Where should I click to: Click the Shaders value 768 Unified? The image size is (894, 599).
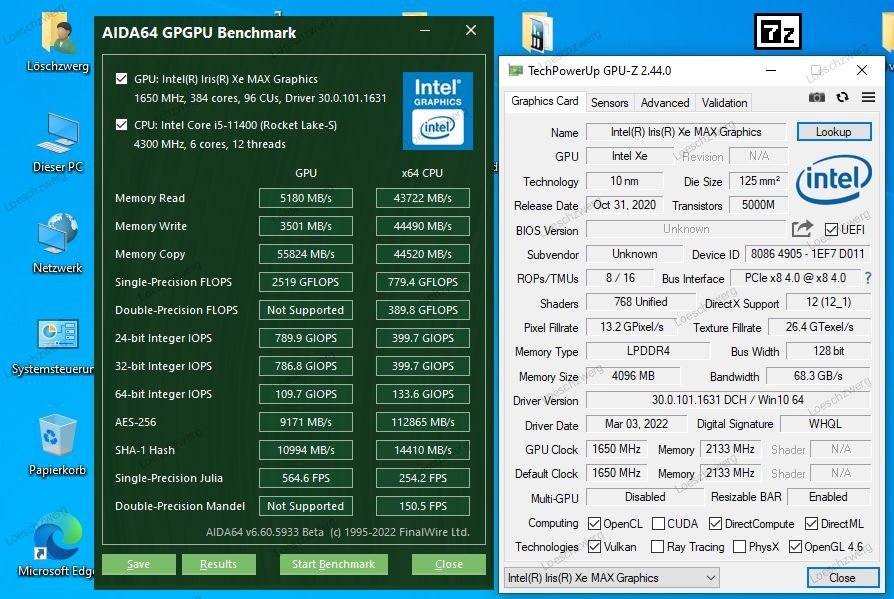click(x=641, y=301)
